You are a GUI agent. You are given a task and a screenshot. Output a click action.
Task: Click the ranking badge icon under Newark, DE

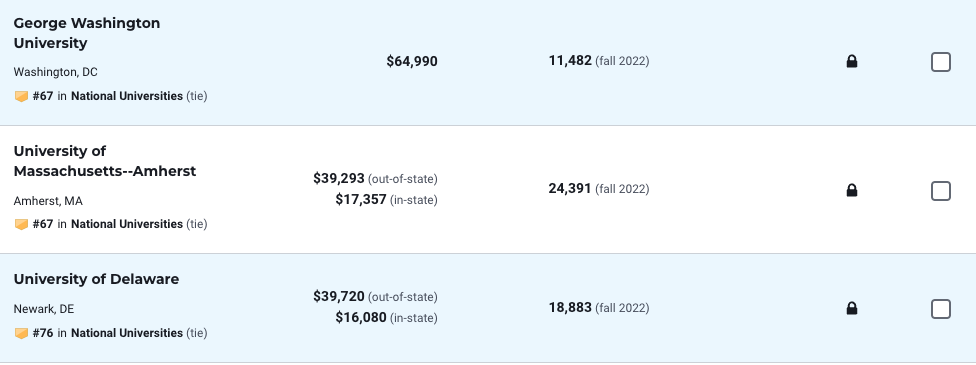click(21, 333)
